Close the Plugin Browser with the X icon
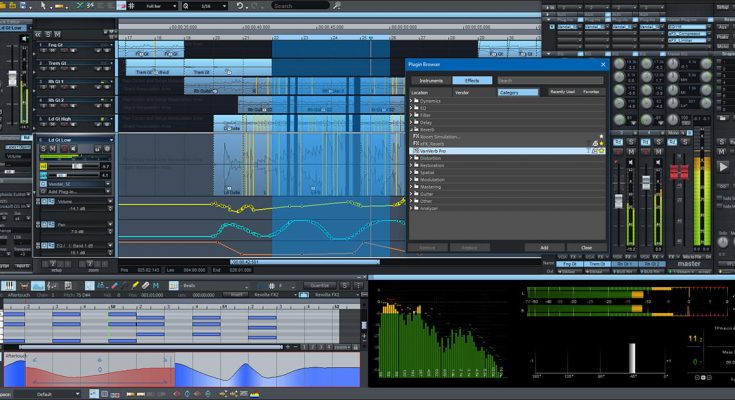735x400 pixels. 602,65
